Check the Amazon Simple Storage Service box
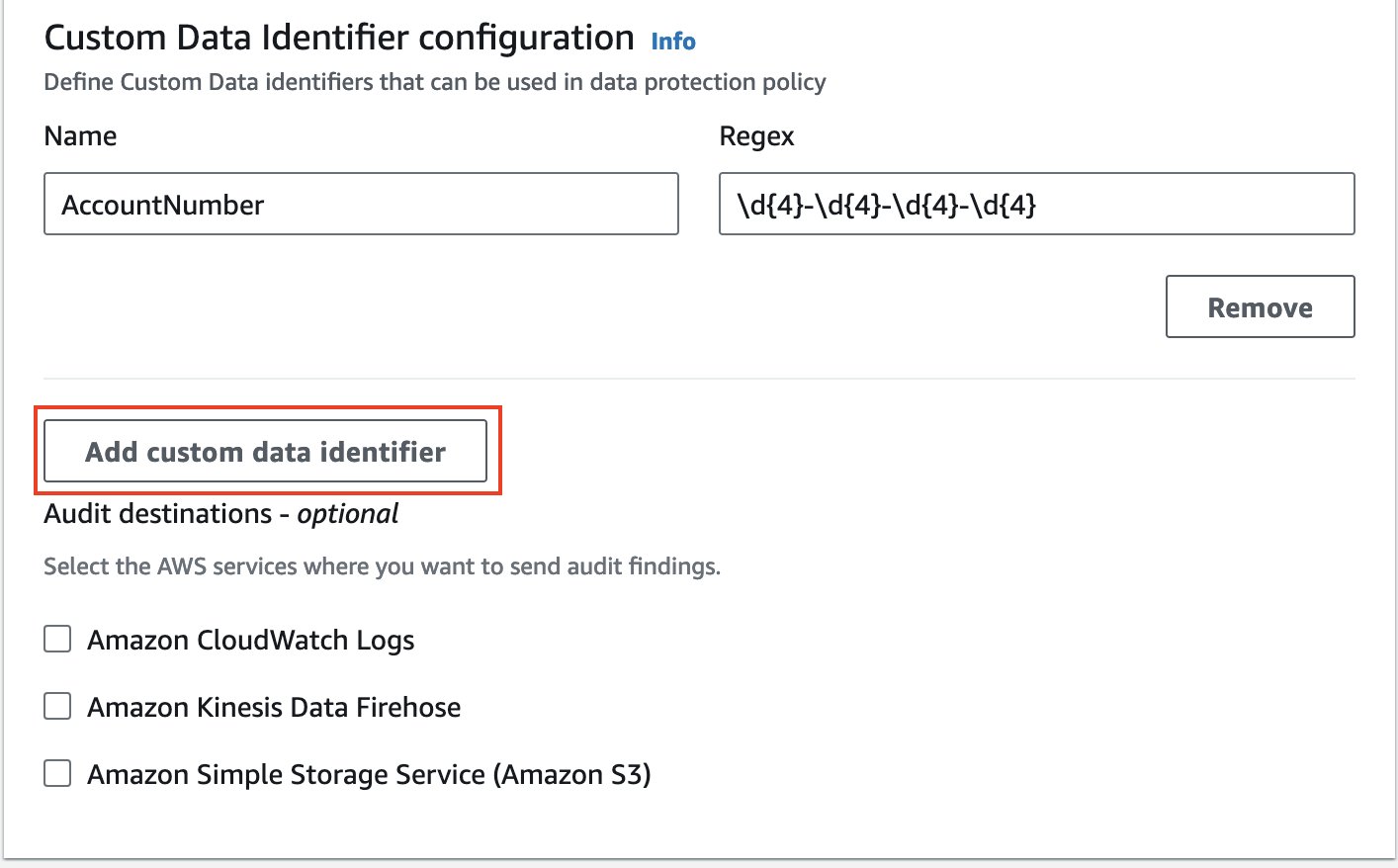1398x868 pixels. coord(57,774)
